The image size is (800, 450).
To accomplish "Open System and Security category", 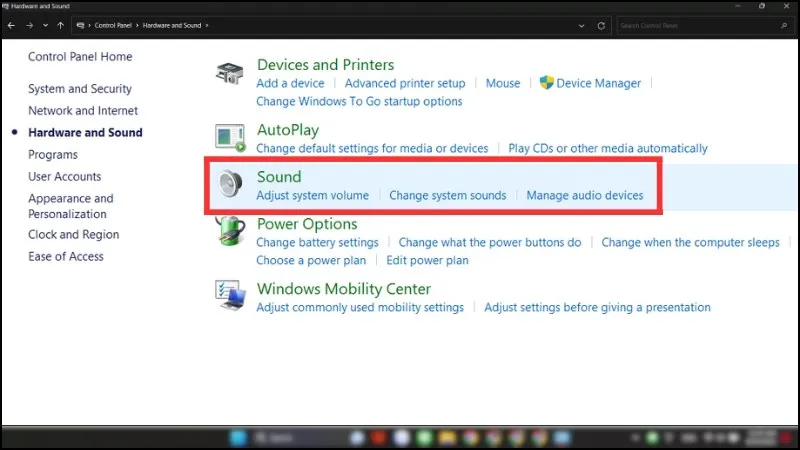I will pos(79,89).
